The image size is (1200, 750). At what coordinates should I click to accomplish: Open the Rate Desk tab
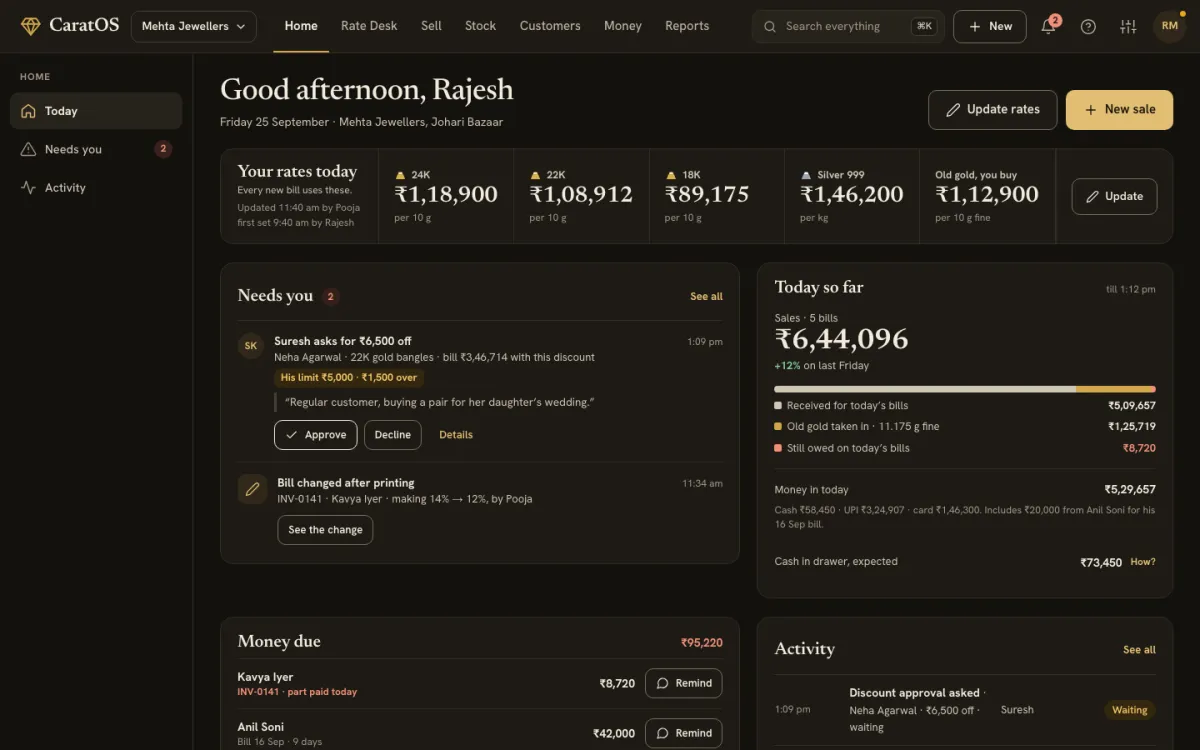pos(369,26)
